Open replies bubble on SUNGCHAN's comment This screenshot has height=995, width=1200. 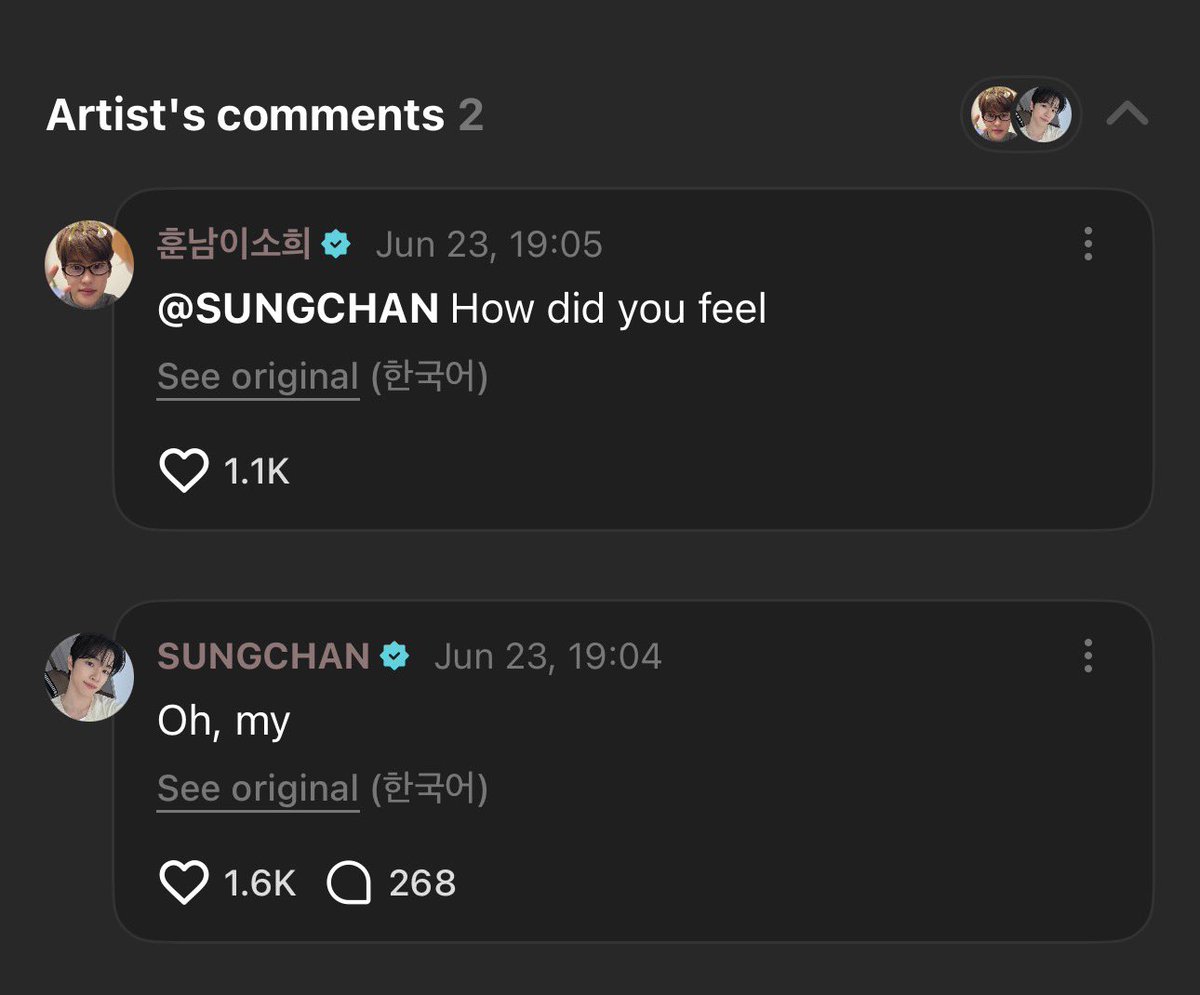point(349,883)
